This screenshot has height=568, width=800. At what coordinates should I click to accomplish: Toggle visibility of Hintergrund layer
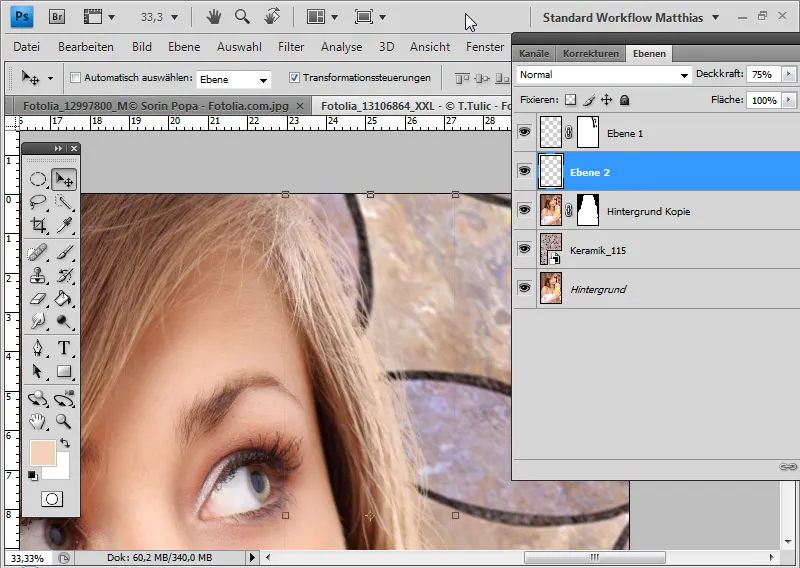click(x=524, y=288)
